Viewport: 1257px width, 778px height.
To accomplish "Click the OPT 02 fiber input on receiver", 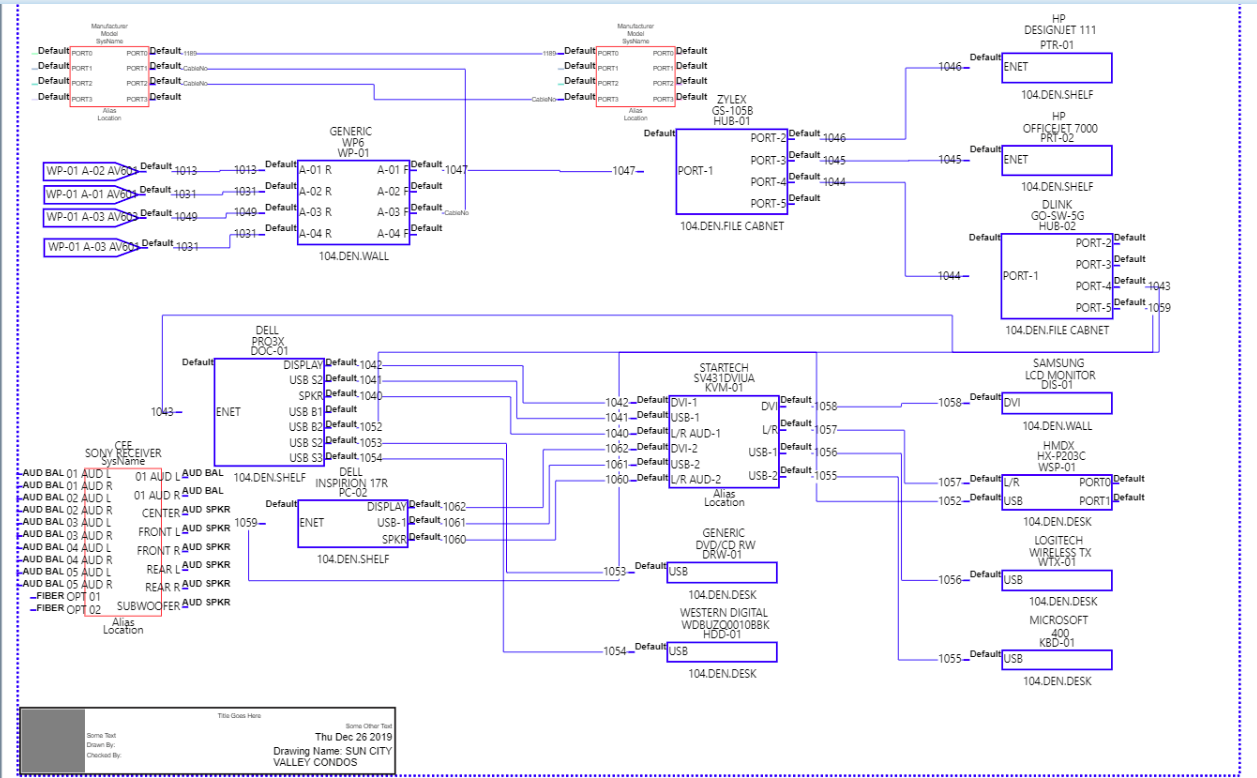I will point(84,609).
